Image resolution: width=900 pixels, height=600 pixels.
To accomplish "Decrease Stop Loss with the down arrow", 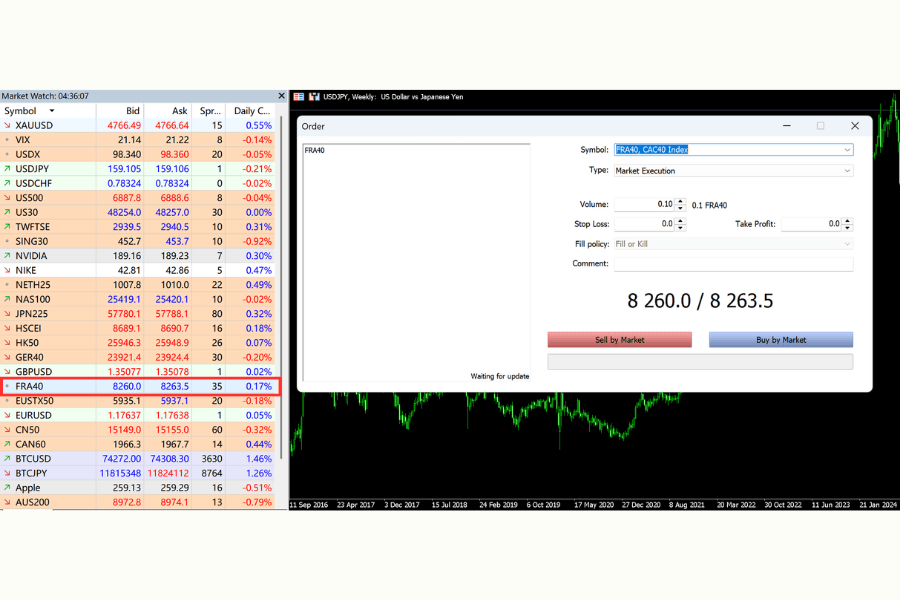I will click(x=681, y=227).
